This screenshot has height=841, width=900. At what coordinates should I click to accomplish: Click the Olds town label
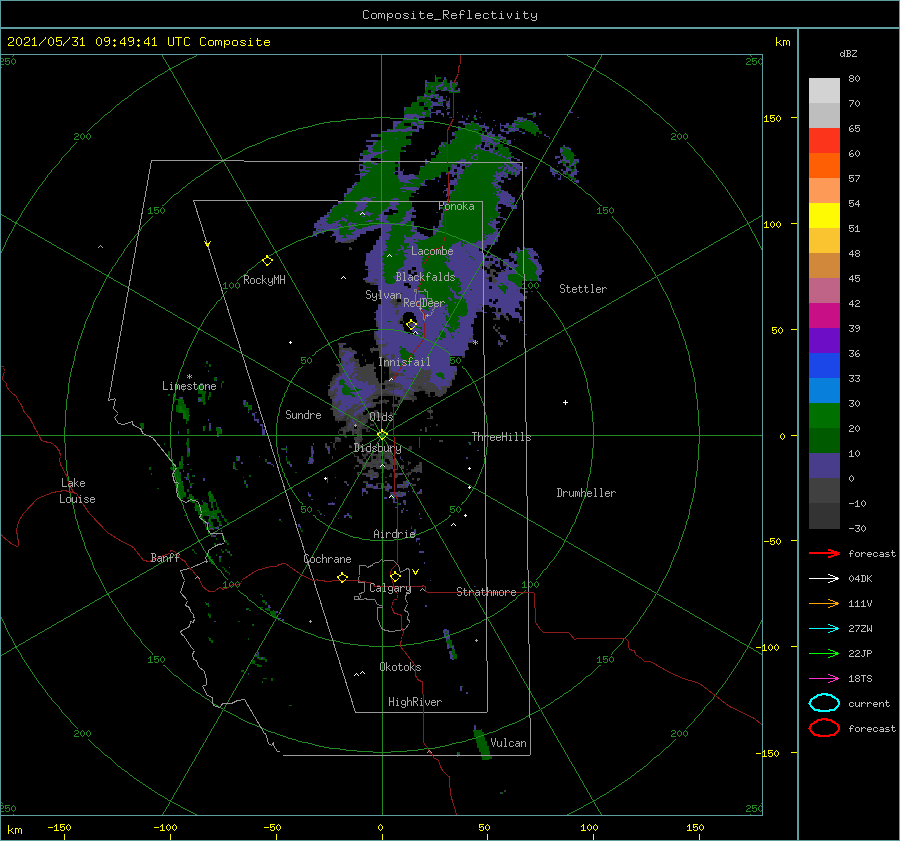coord(381,416)
